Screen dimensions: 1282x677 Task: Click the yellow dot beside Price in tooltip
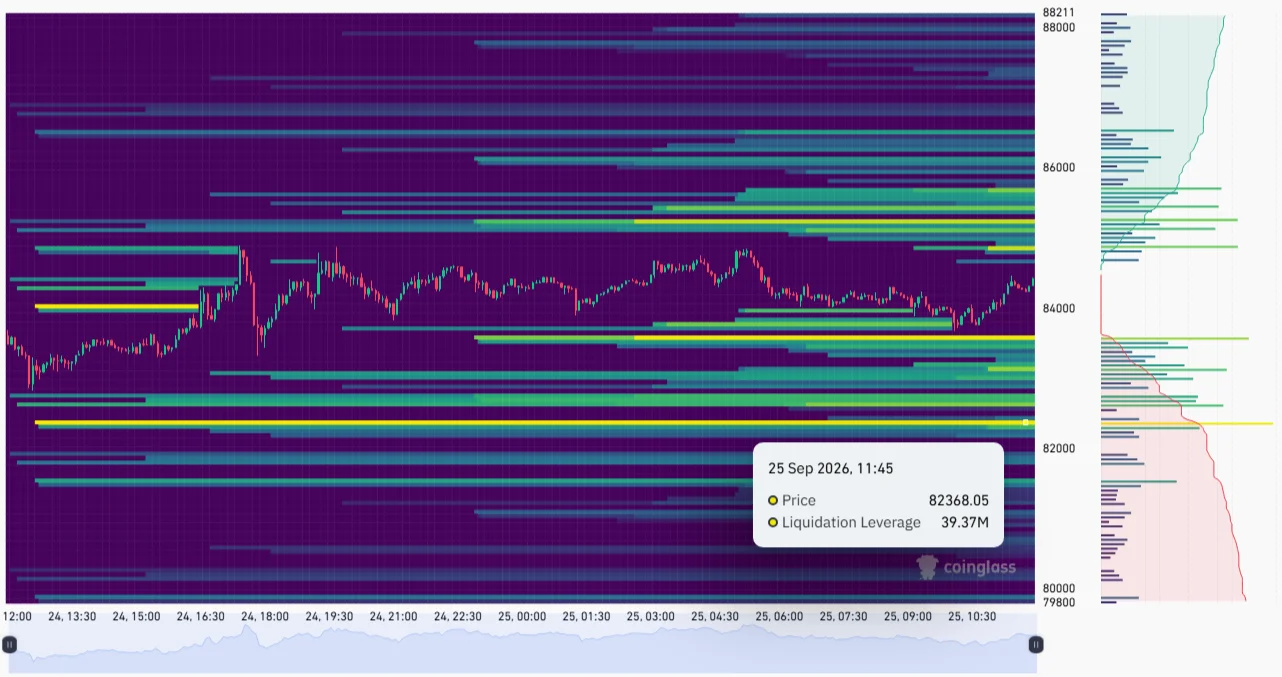773,500
